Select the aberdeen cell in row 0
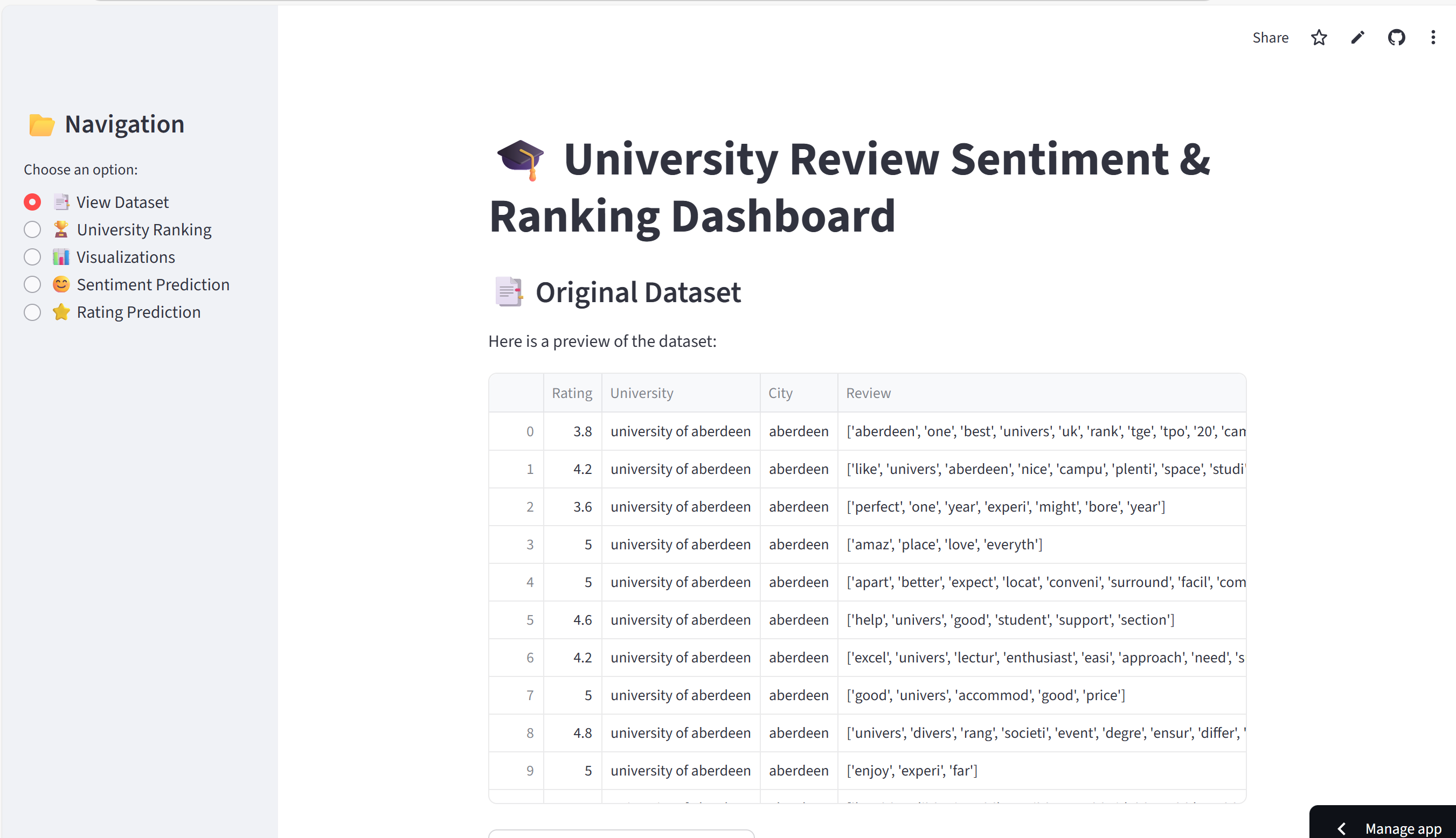Screen dimensions: 1456x838 point(799,430)
